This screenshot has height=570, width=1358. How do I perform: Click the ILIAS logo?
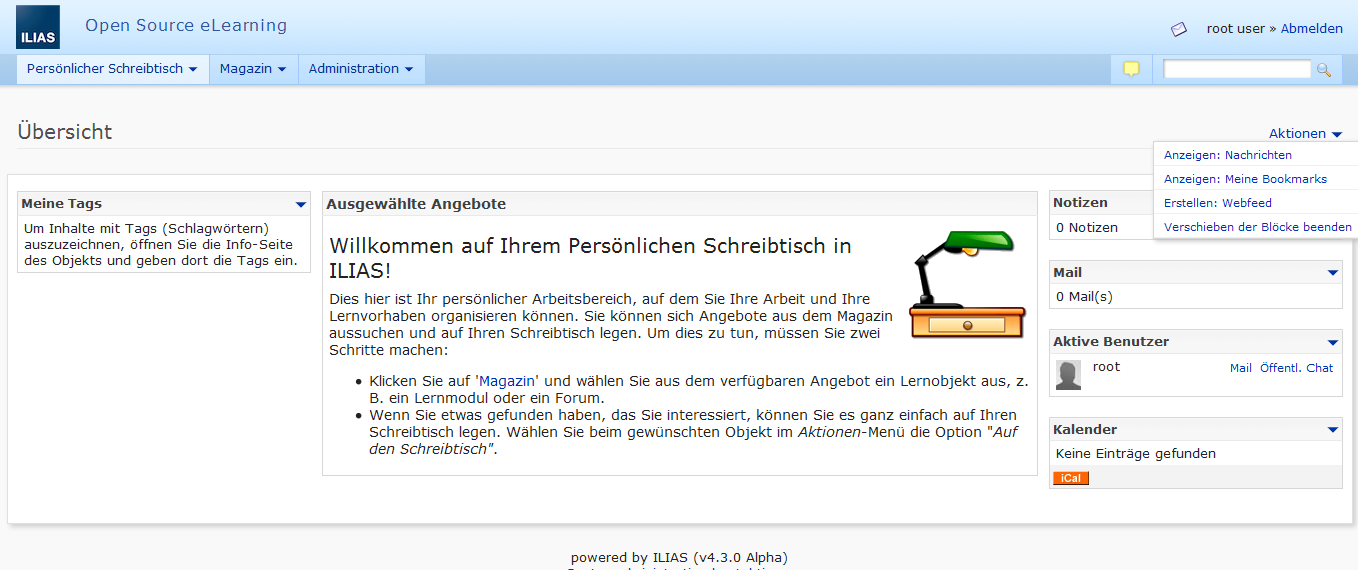coord(37,27)
